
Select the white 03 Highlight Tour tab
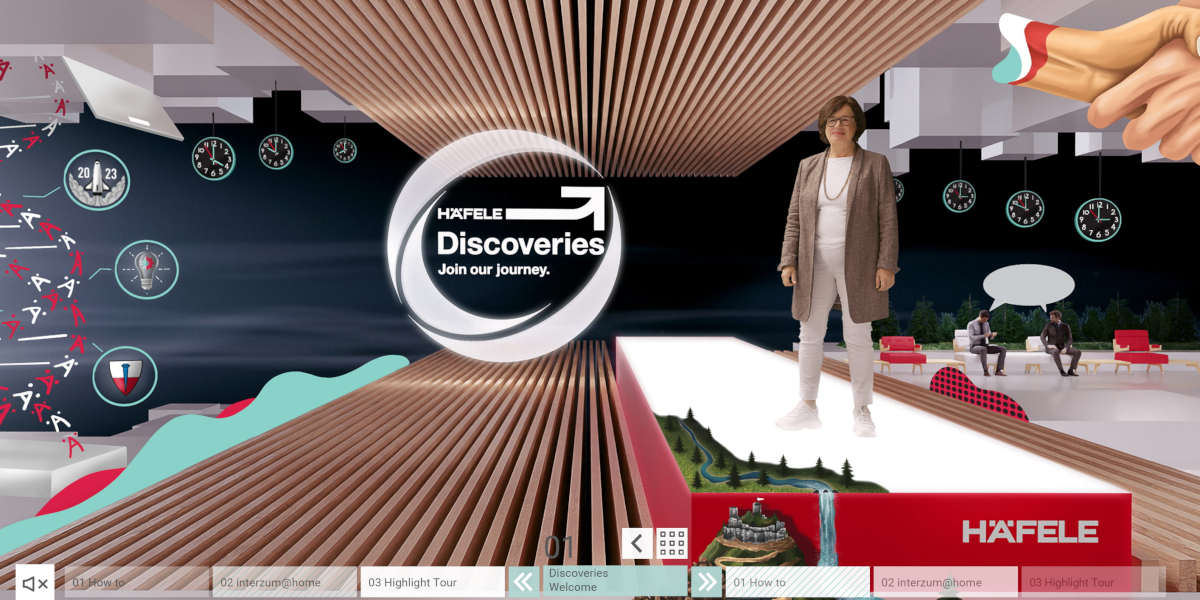point(432,582)
